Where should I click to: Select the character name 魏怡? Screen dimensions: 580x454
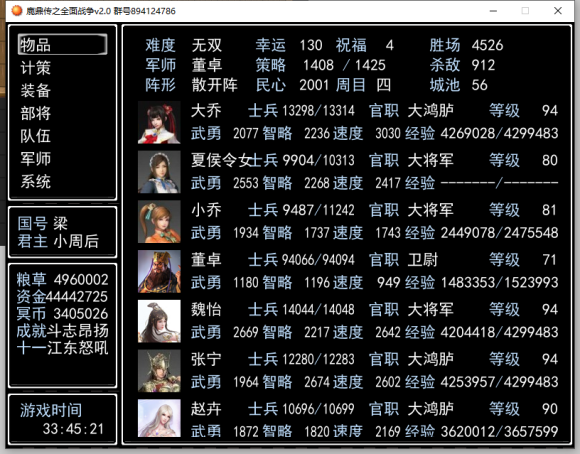(206, 309)
